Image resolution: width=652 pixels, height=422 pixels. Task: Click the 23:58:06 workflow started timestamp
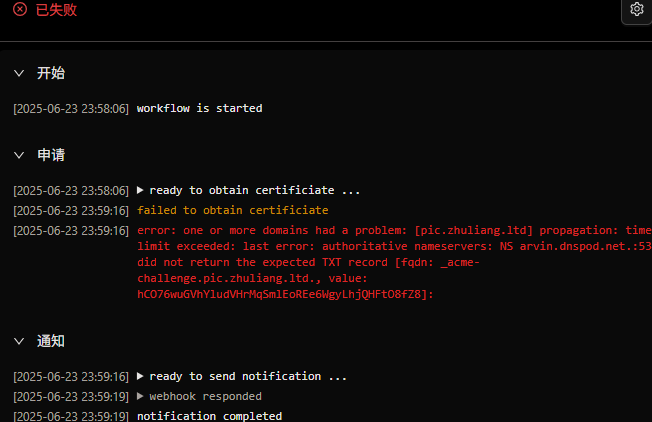[x=71, y=109]
